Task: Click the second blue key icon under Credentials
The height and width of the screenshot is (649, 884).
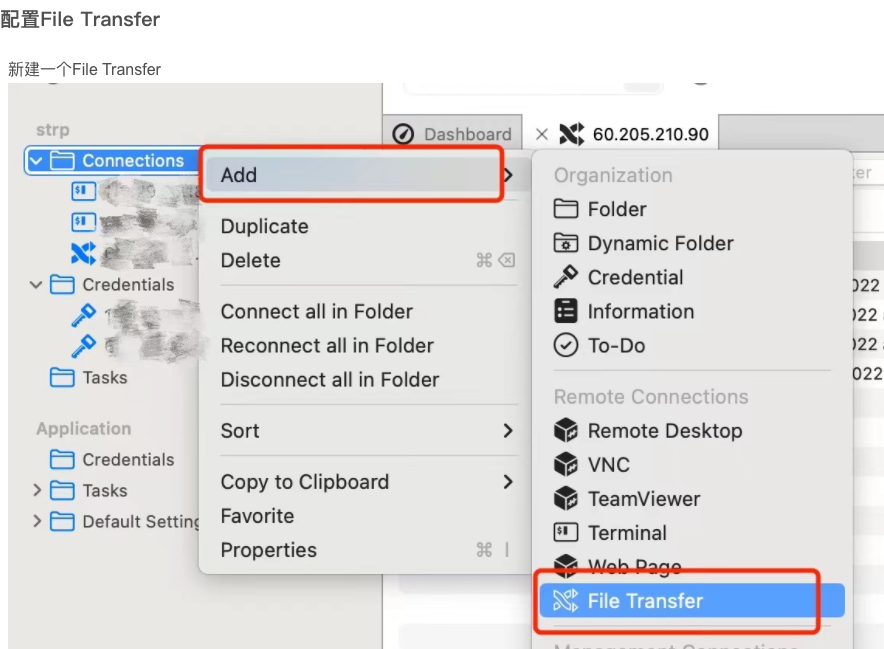Action: (x=83, y=346)
